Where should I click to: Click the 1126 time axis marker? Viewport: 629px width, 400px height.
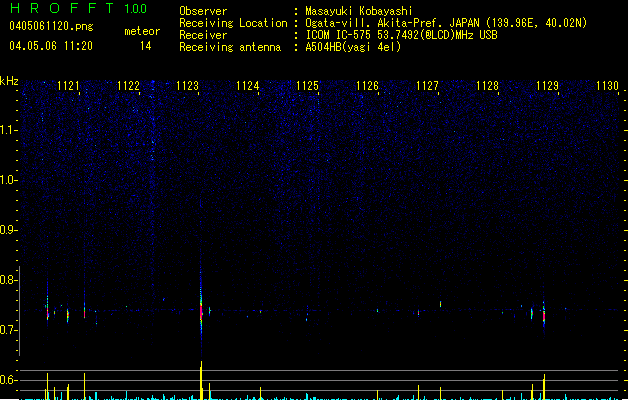pyautogui.click(x=367, y=86)
